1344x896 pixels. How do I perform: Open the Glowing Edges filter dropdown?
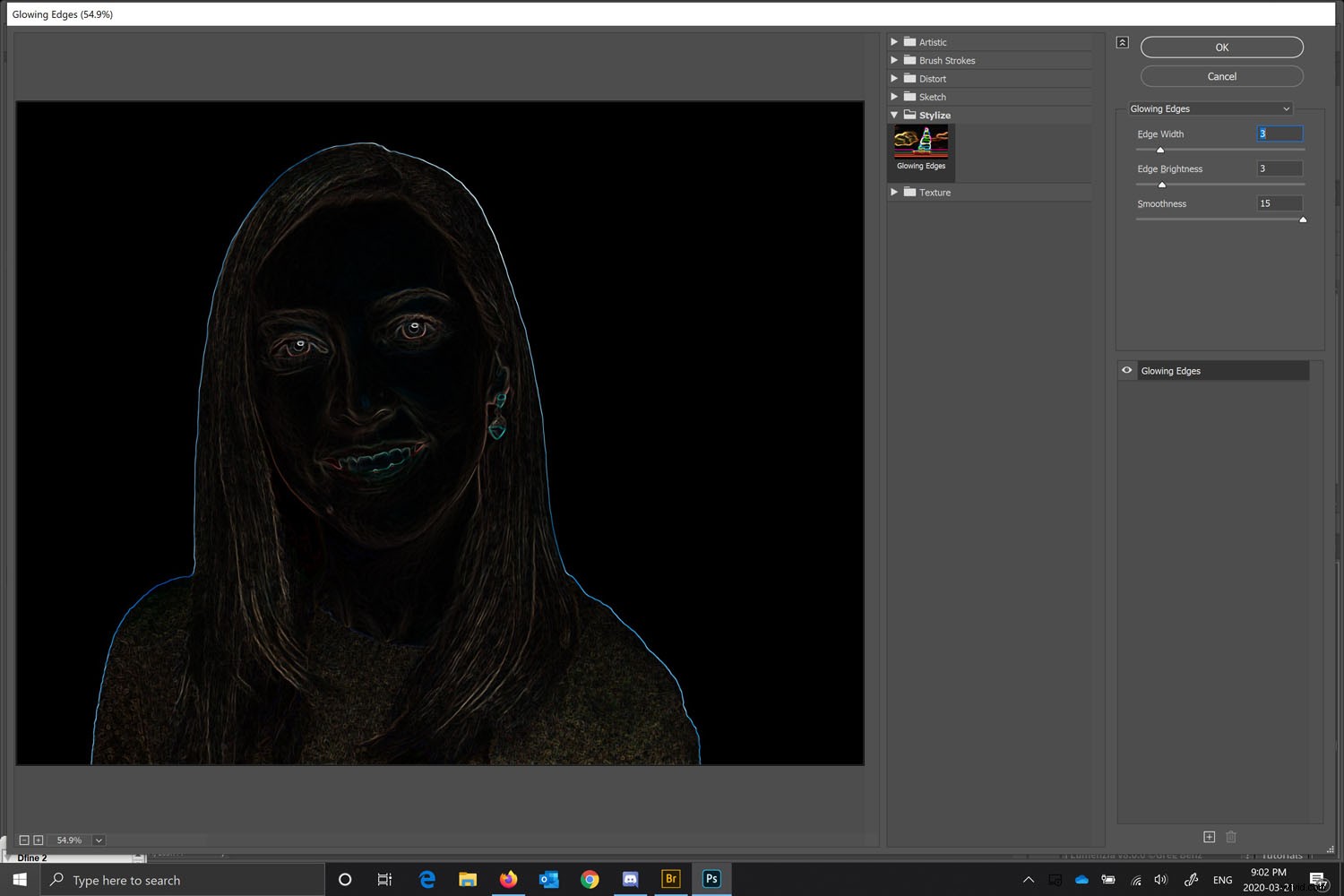click(1287, 108)
